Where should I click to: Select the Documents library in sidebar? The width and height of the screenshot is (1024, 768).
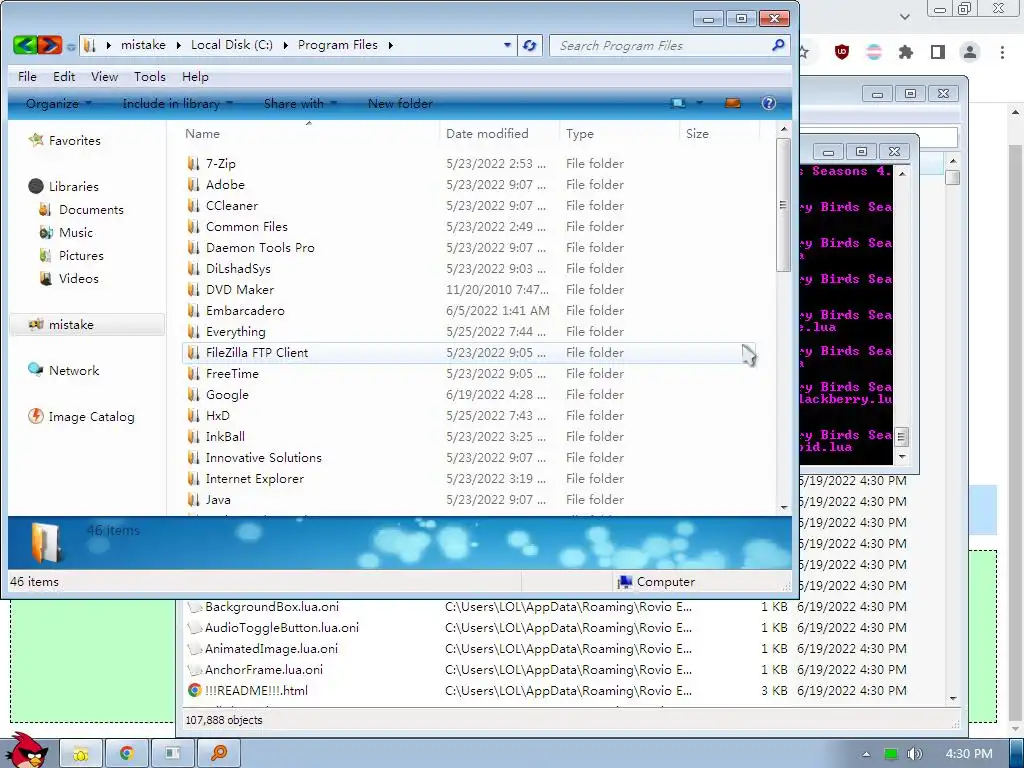[x=91, y=210]
